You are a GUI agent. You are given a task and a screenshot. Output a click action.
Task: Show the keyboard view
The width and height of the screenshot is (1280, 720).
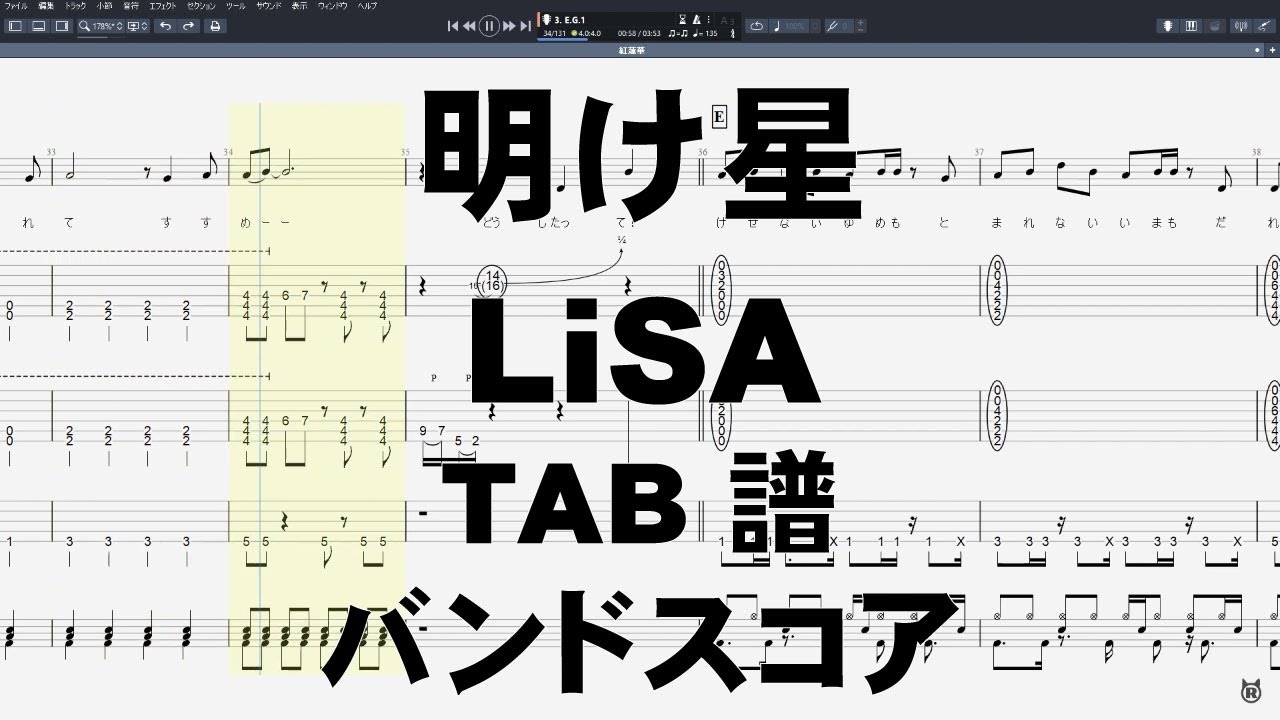point(1191,26)
